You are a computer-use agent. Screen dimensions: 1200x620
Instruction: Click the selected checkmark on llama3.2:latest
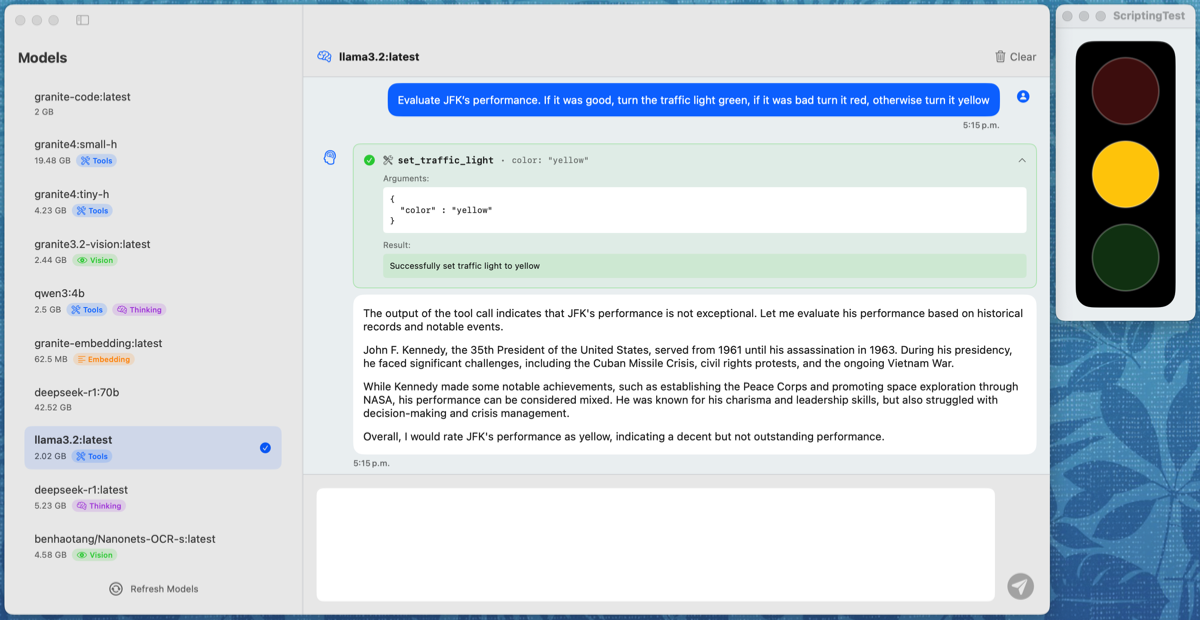coord(265,448)
